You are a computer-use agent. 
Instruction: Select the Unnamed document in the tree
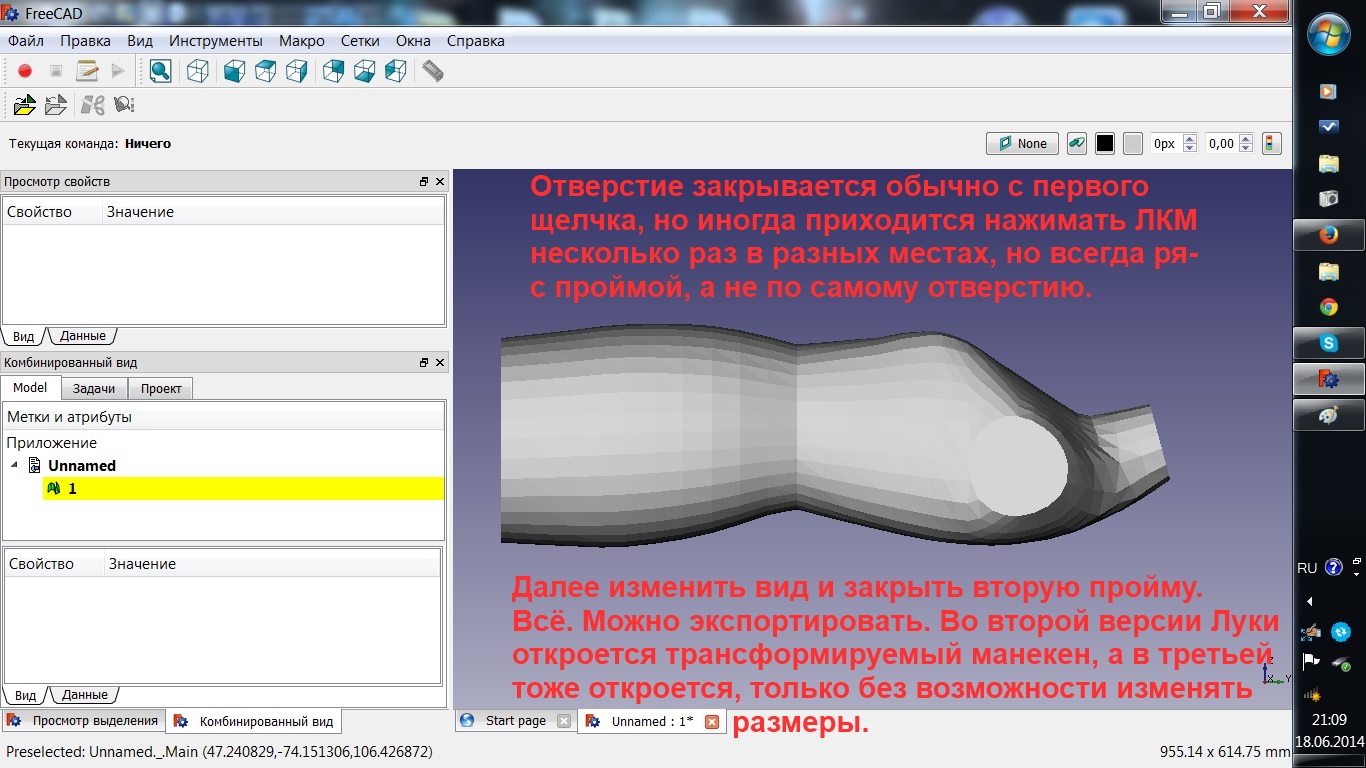[x=82, y=466]
